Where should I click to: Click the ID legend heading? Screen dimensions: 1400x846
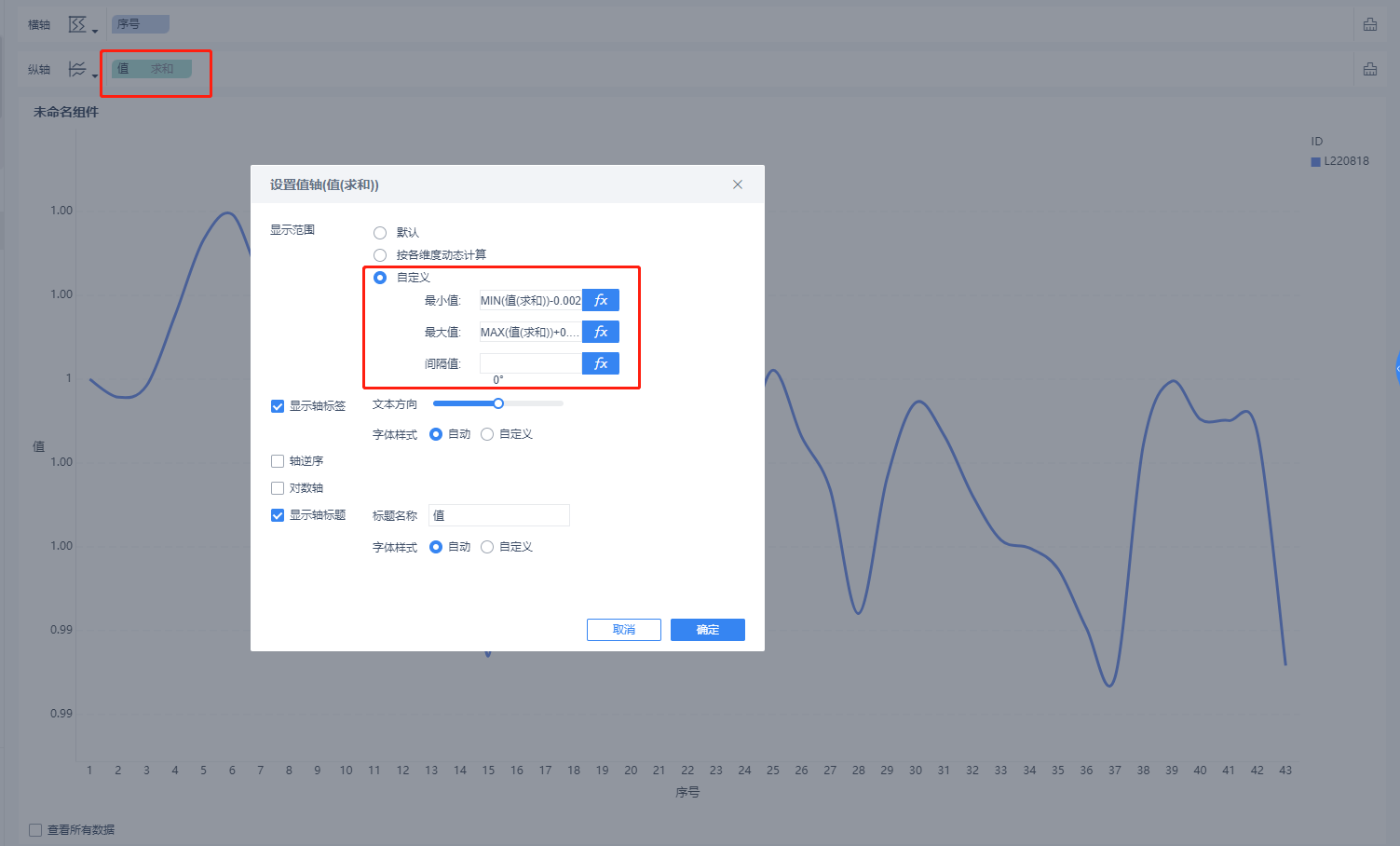[x=1317, y=142]
